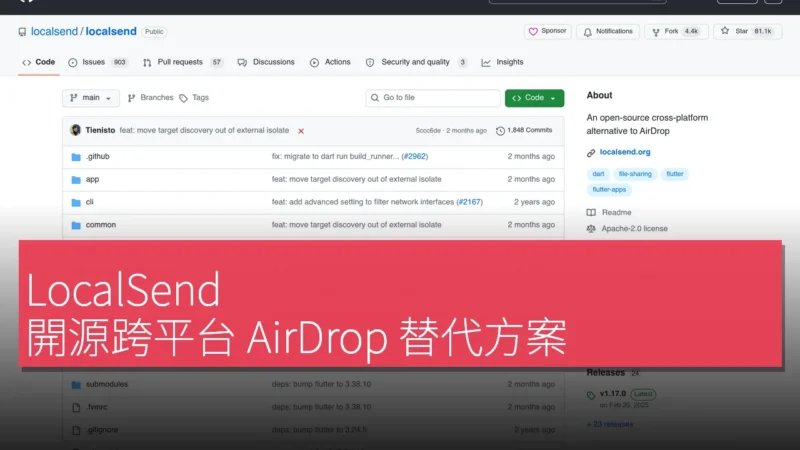The height and width of the screenshot is (450, 800).
Task: Go to the Actions tab
Action: coord(330,62)
